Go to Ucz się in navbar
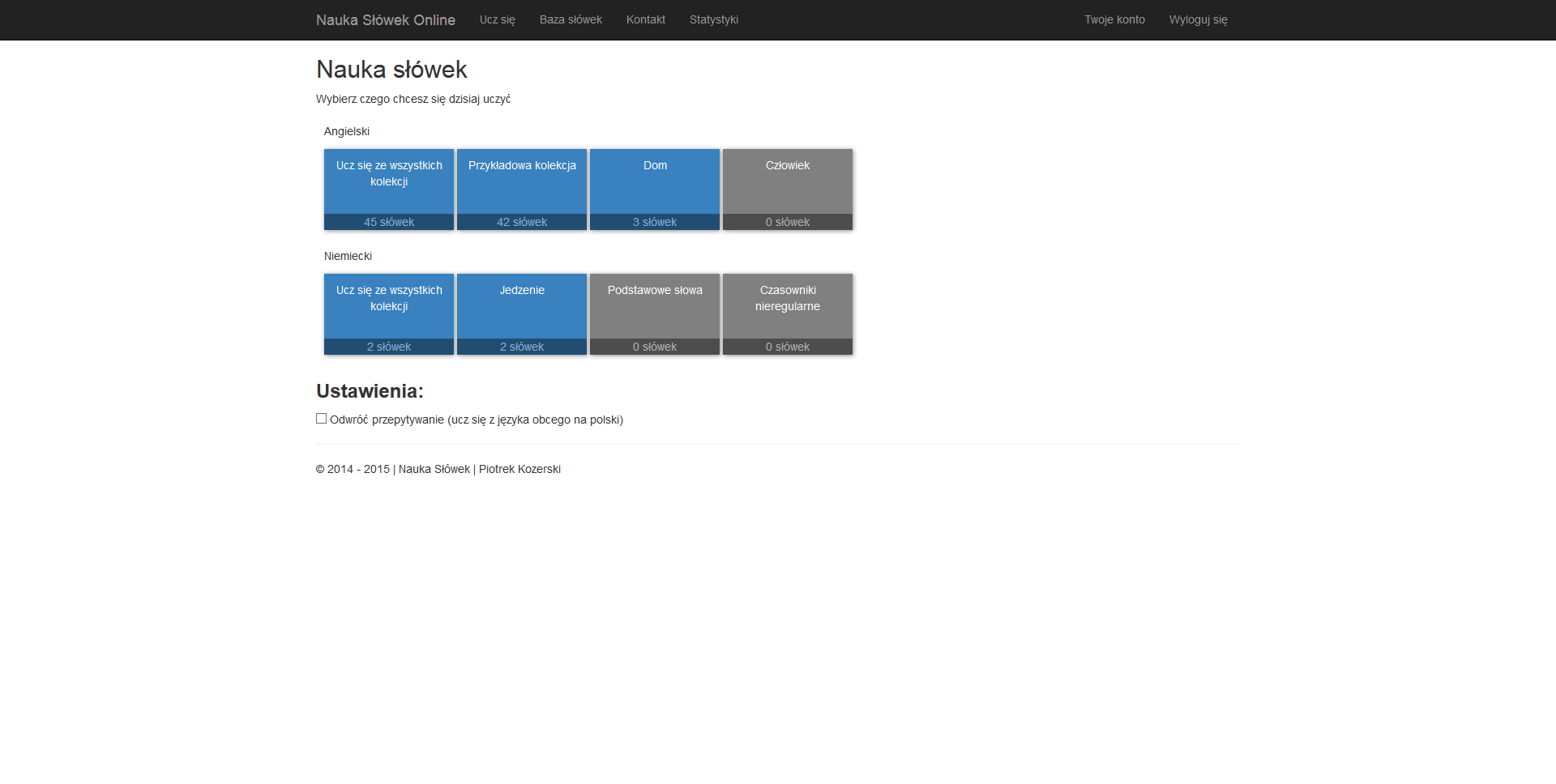The image size is (1556, 784). [497, 20]
